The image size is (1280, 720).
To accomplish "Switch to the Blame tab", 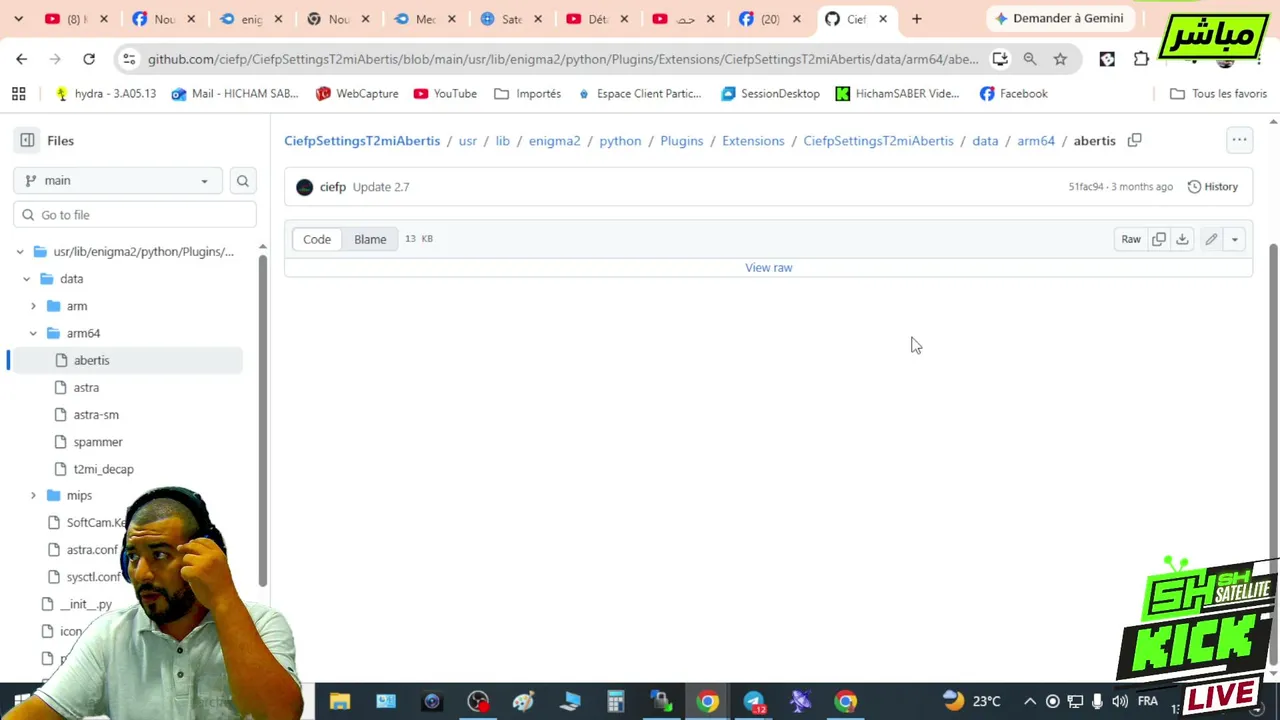I will coord(370,240).
